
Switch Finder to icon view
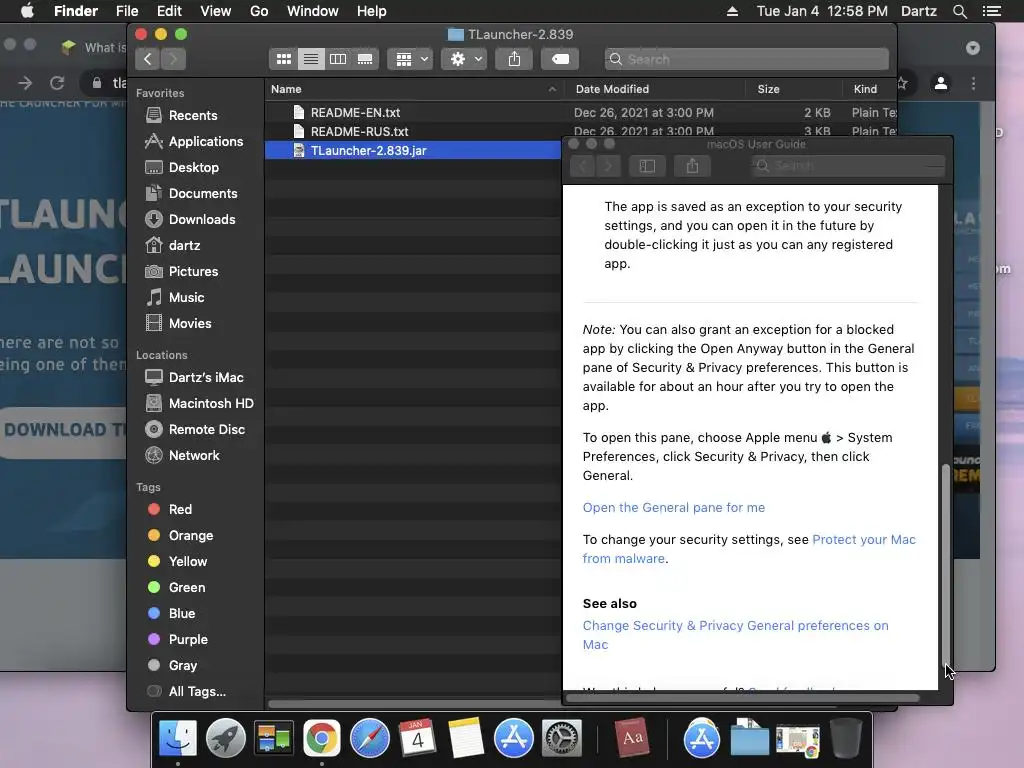click(x=283, y=59)
